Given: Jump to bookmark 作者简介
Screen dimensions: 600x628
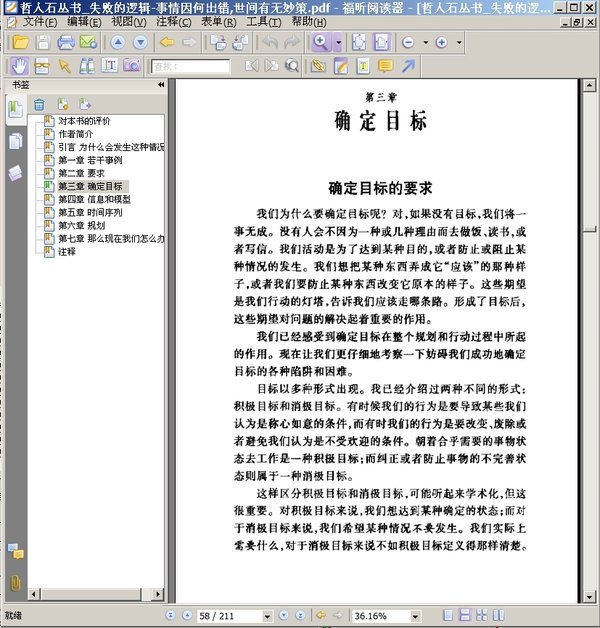Looking at the screenshot, I should click(x=78, y=133).
